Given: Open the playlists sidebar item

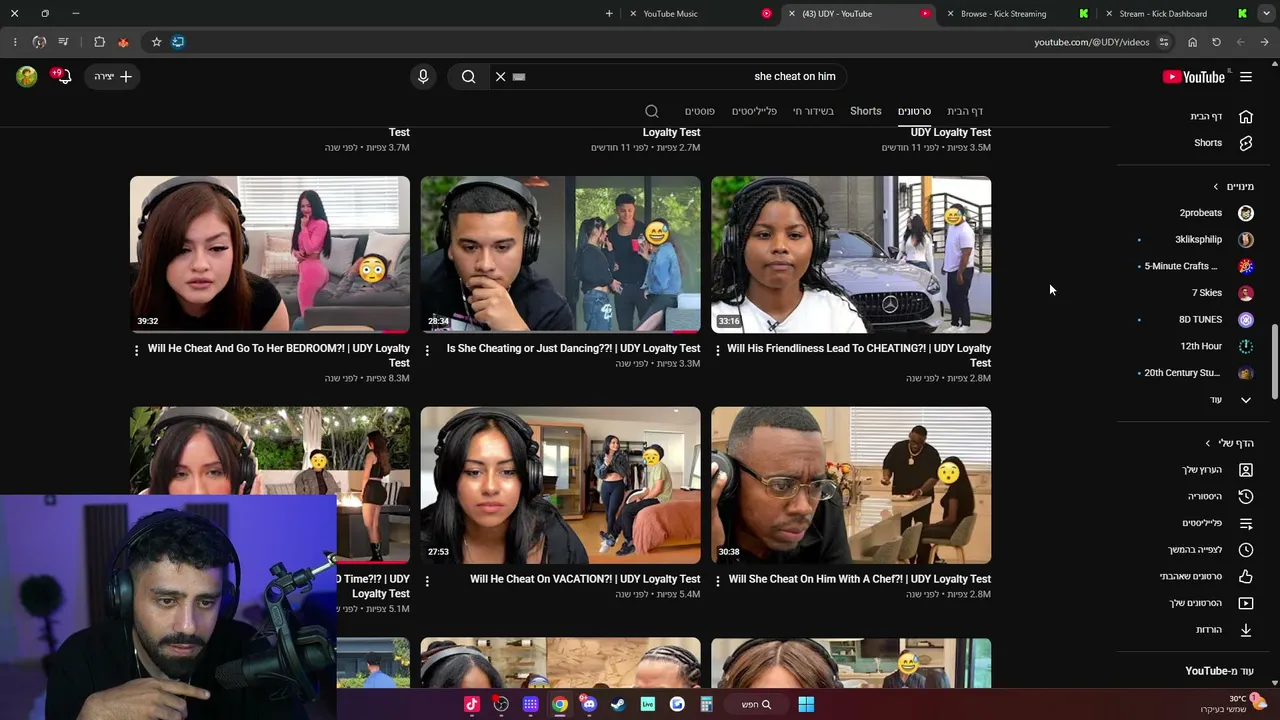Looking at the screenshot, I should coord(1216,523).
